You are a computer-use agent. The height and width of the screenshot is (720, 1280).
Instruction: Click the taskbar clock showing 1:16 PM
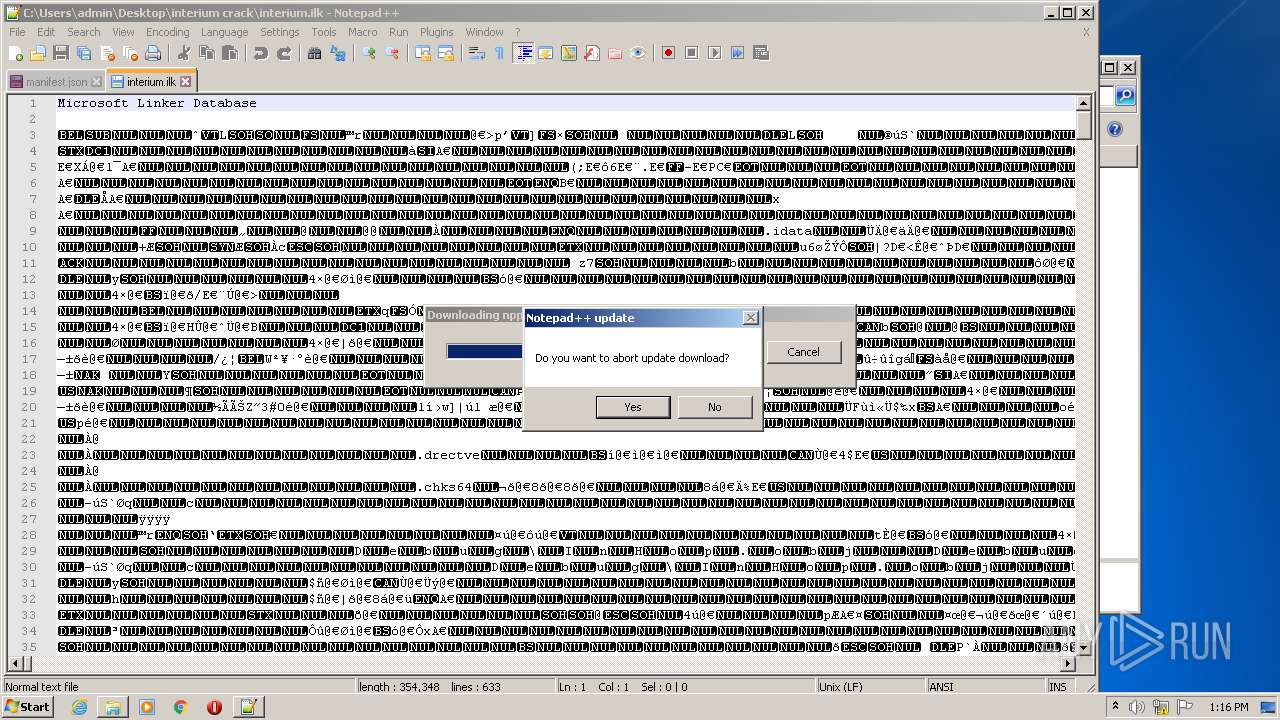point(1228,707)
